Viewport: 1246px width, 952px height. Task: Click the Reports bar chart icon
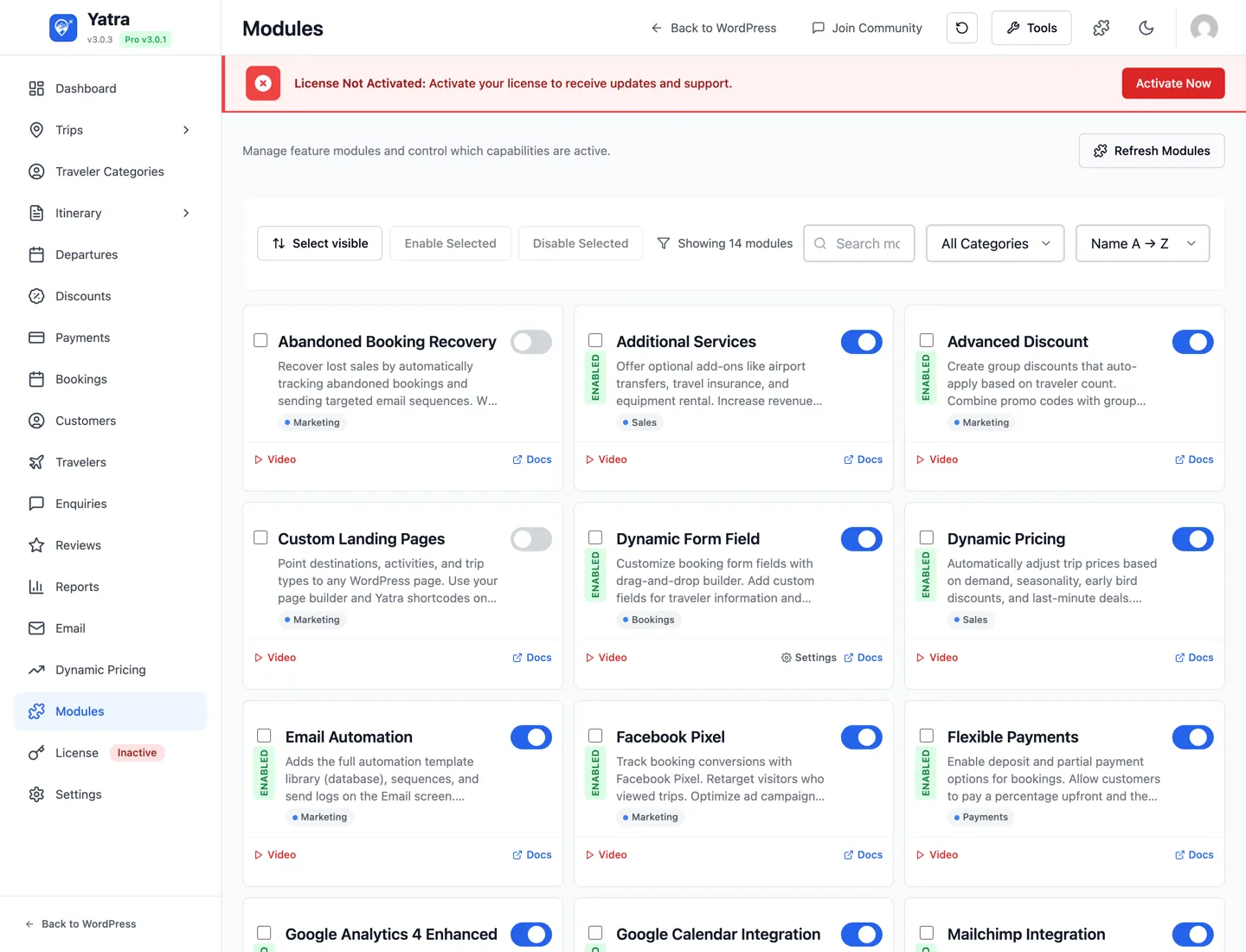[x=36, y=587]
